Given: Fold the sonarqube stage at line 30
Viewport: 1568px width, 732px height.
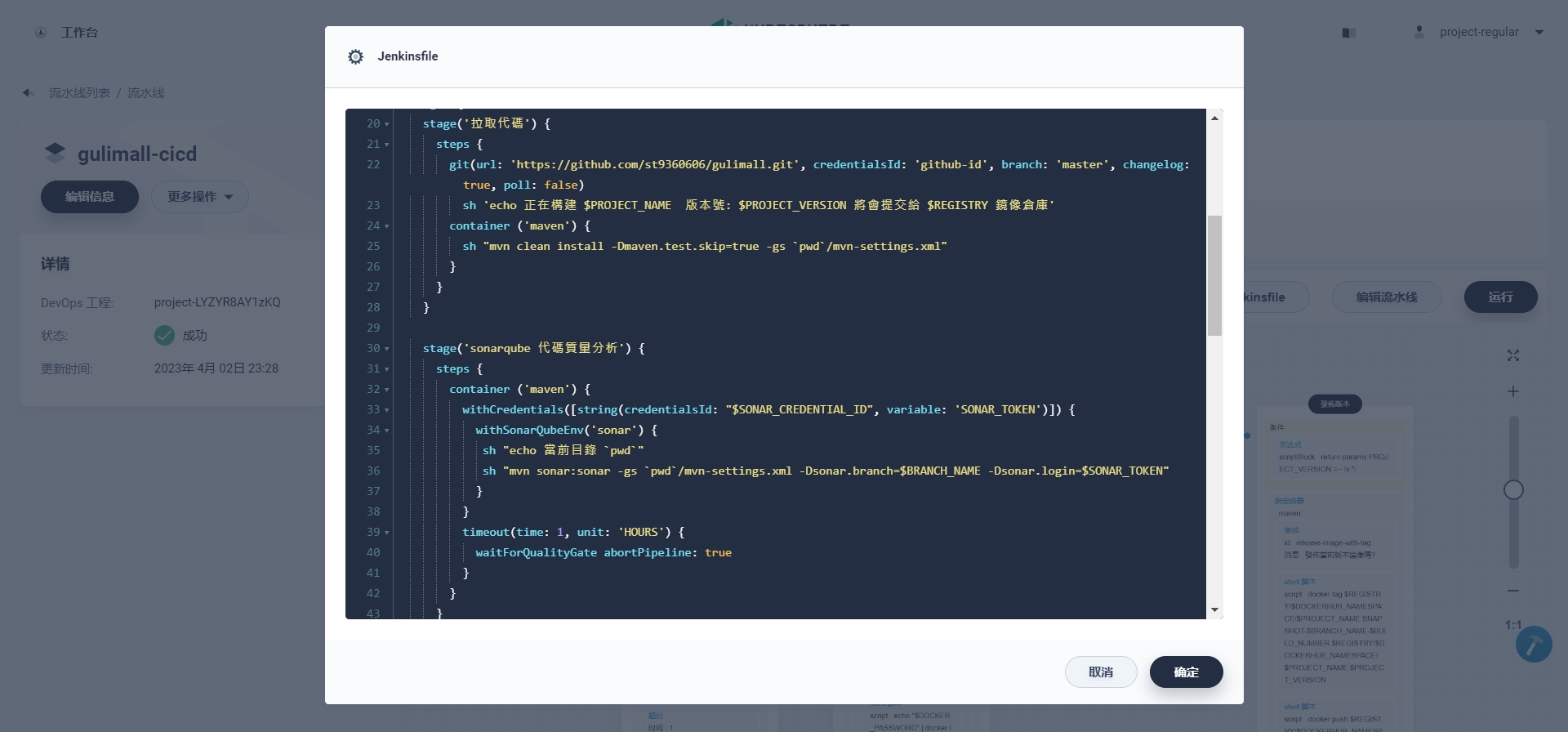Looking at the screenshot, I should pyautogui.click(x=386, y=349).
